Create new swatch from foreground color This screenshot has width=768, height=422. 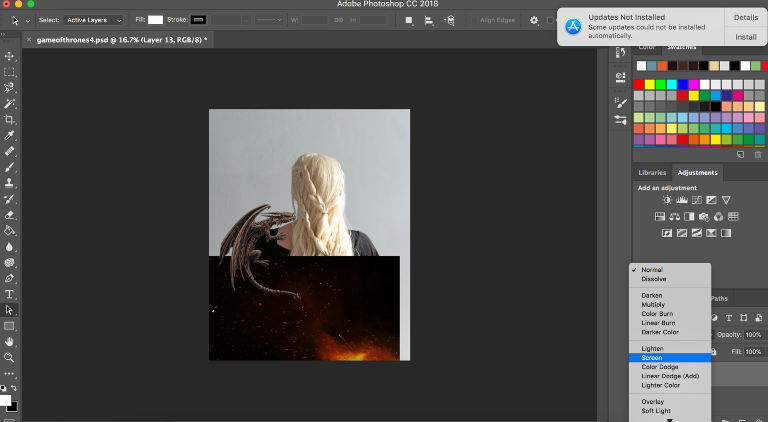[x=740, y=155]
